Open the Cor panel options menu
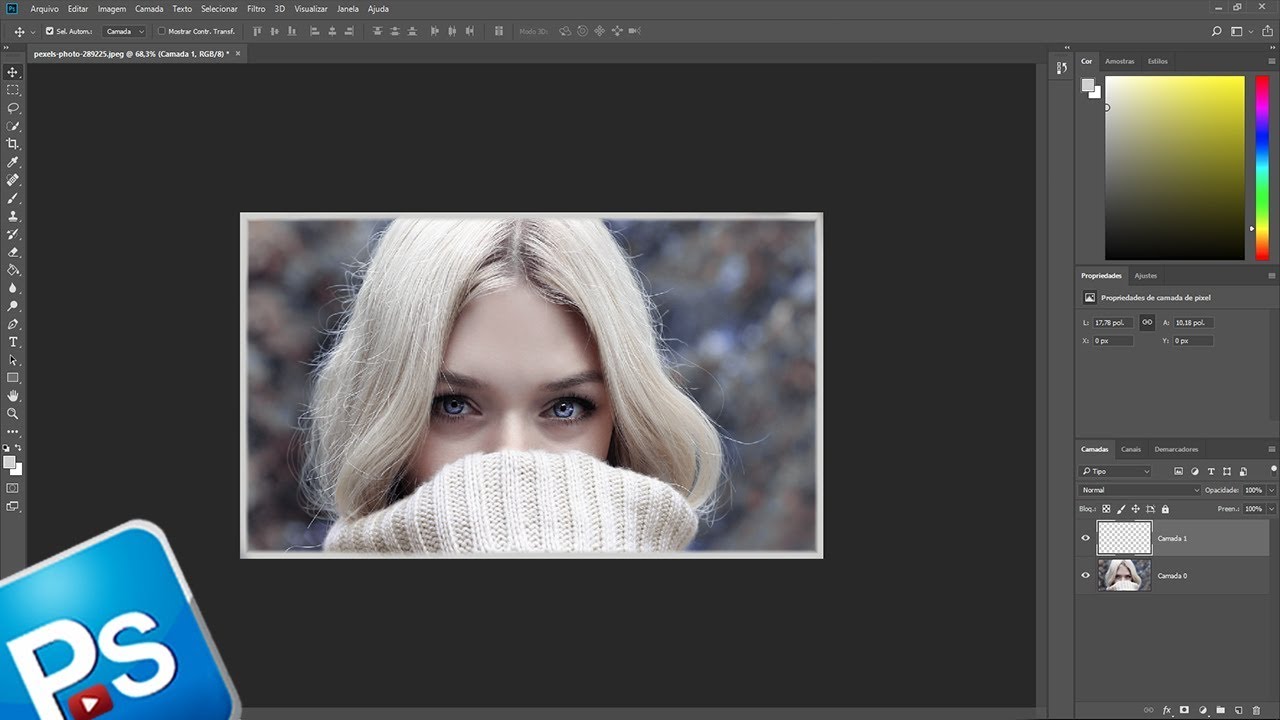This screenshot has height=720, width=1280. point(1272,61)
